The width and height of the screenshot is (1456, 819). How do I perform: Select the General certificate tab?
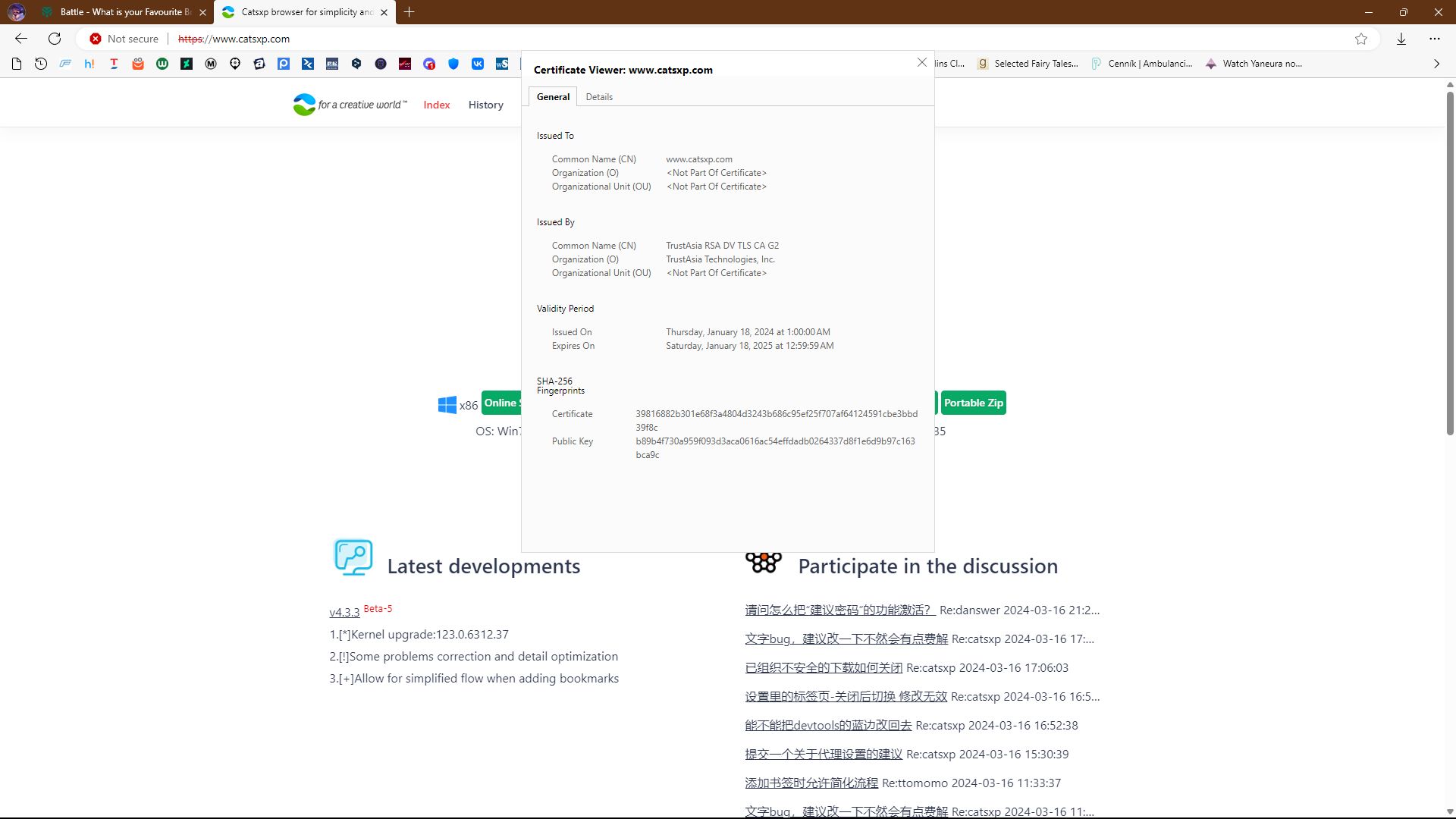(x=553, y=97)
